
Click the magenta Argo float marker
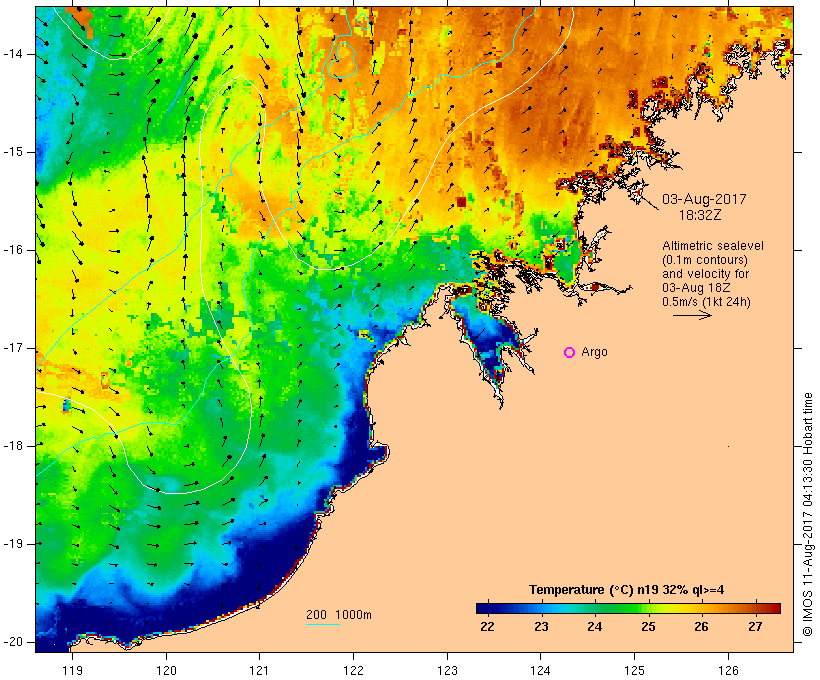point(570,353)
